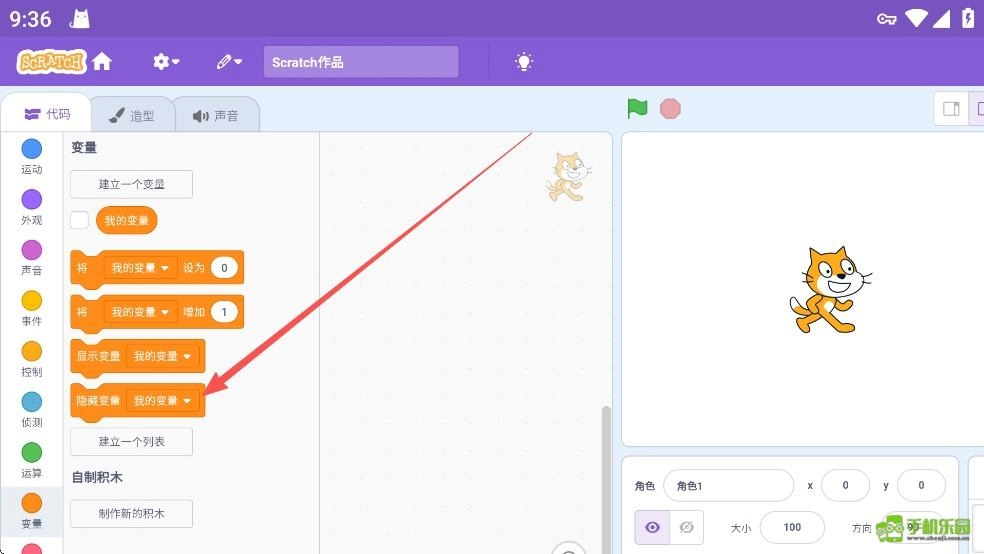Select the Sensing (侦测) category circle
The height and width of the screenshot is (554, 984).
[x=32, y=402]
